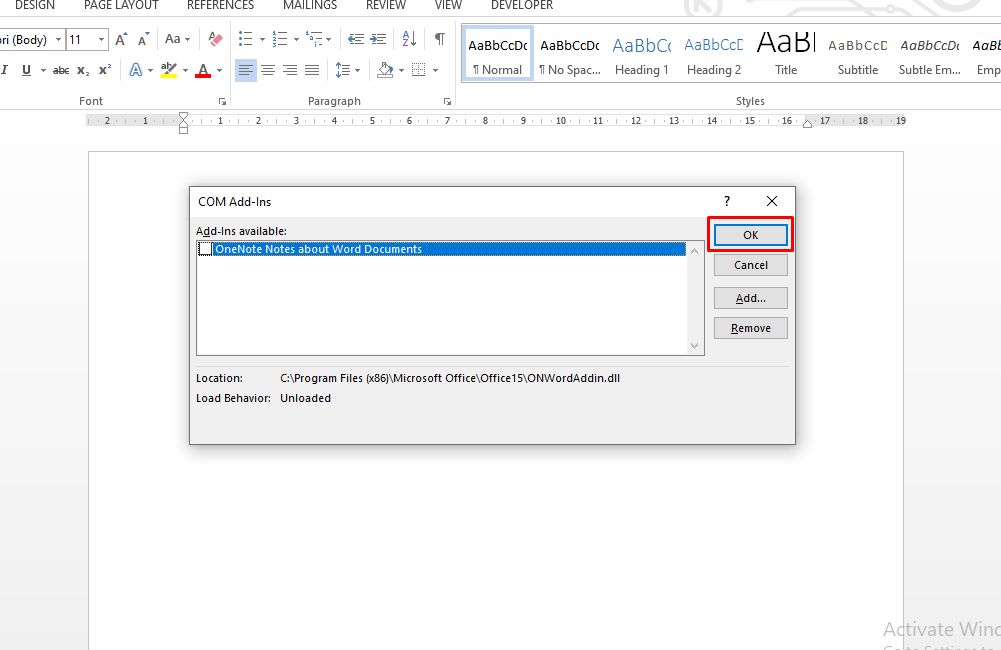The image size is (1001, 650).
Task: Open the REVIEW ribbon tab
Action: click(385, 6)
